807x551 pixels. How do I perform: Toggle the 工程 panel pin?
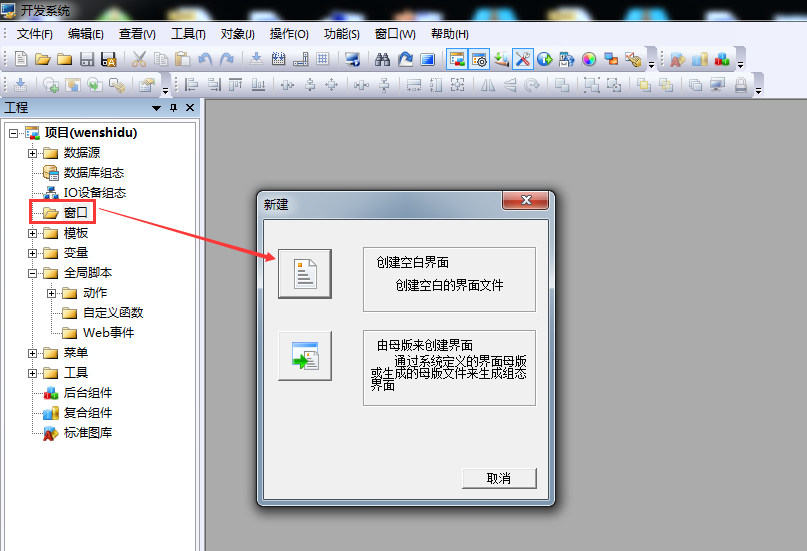[173, 108]
